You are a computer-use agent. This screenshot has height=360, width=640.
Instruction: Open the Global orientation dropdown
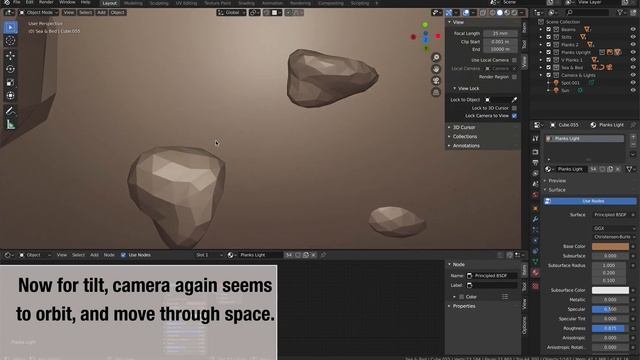click(231, 13)
